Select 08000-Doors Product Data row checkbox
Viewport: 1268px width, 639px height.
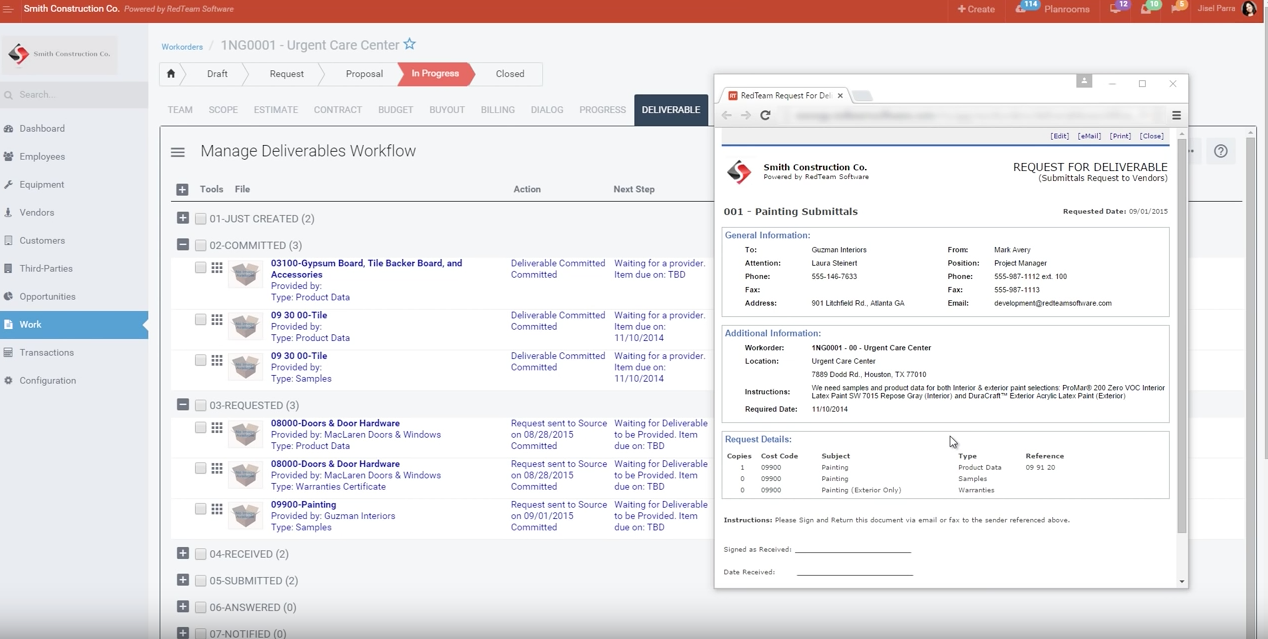click(x=201, y=428)
